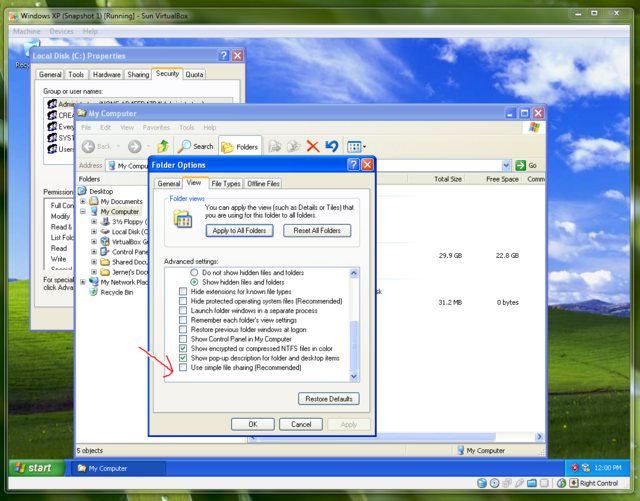
Task: Check Restore previous folder windows at logon
Action: (x=183, y=329)
